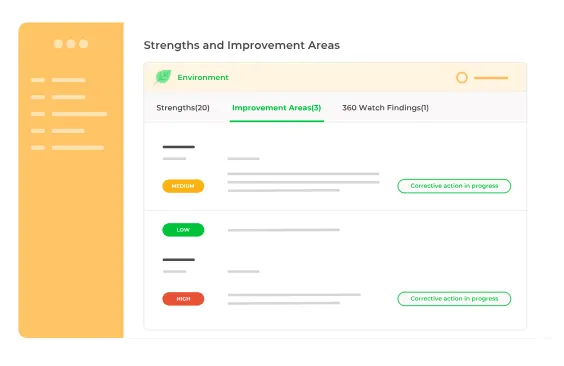
Task: Open the 360 Watch Findings(1) tab
Action: coord(385,108)
